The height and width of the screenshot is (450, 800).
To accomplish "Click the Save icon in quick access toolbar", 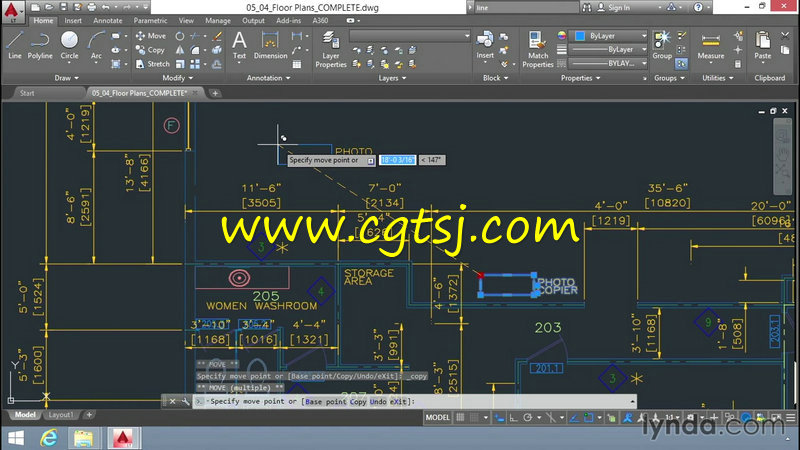I will pos(63,7).
